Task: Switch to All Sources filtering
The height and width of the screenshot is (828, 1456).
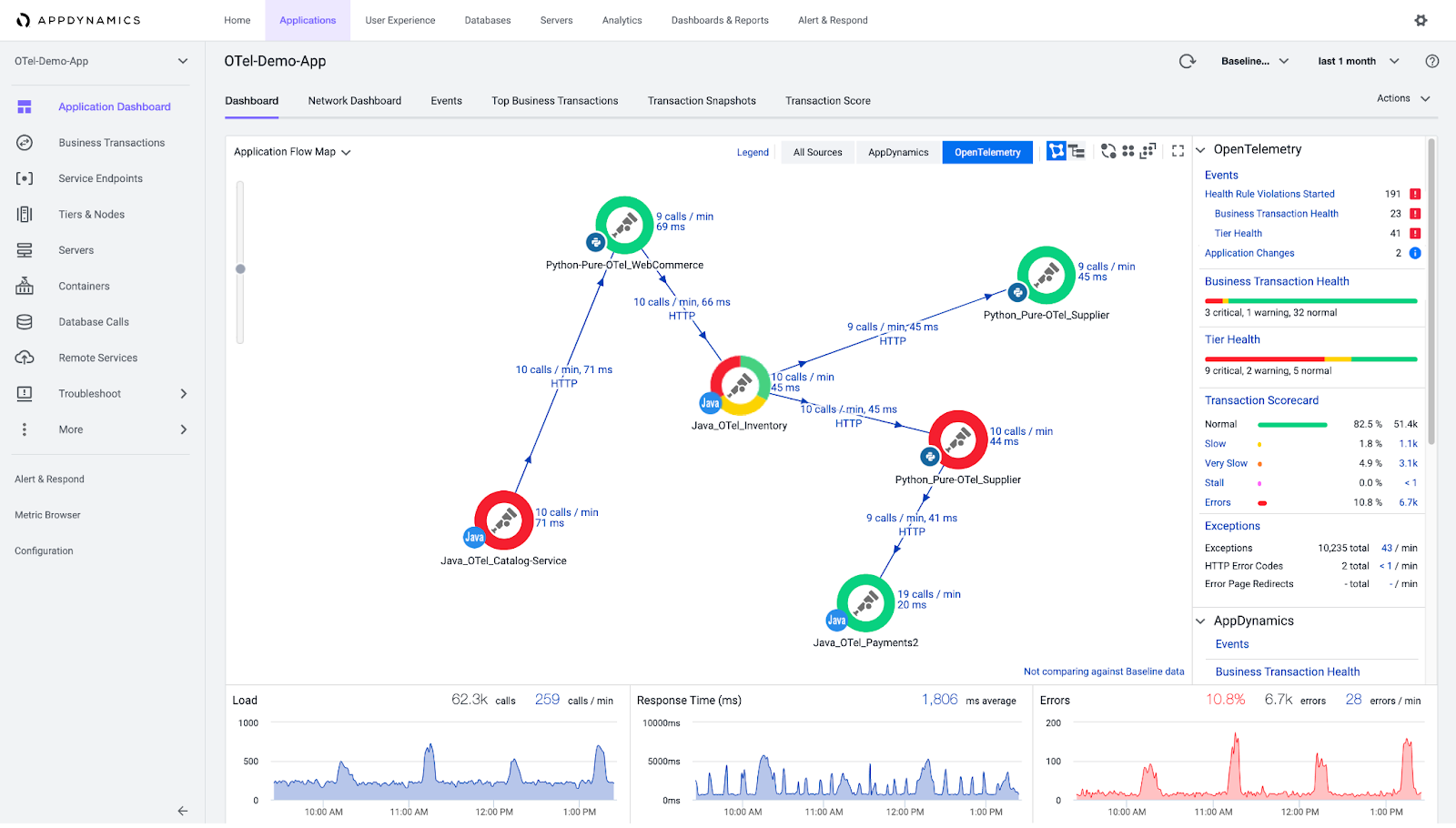Action: click(816, 152)
